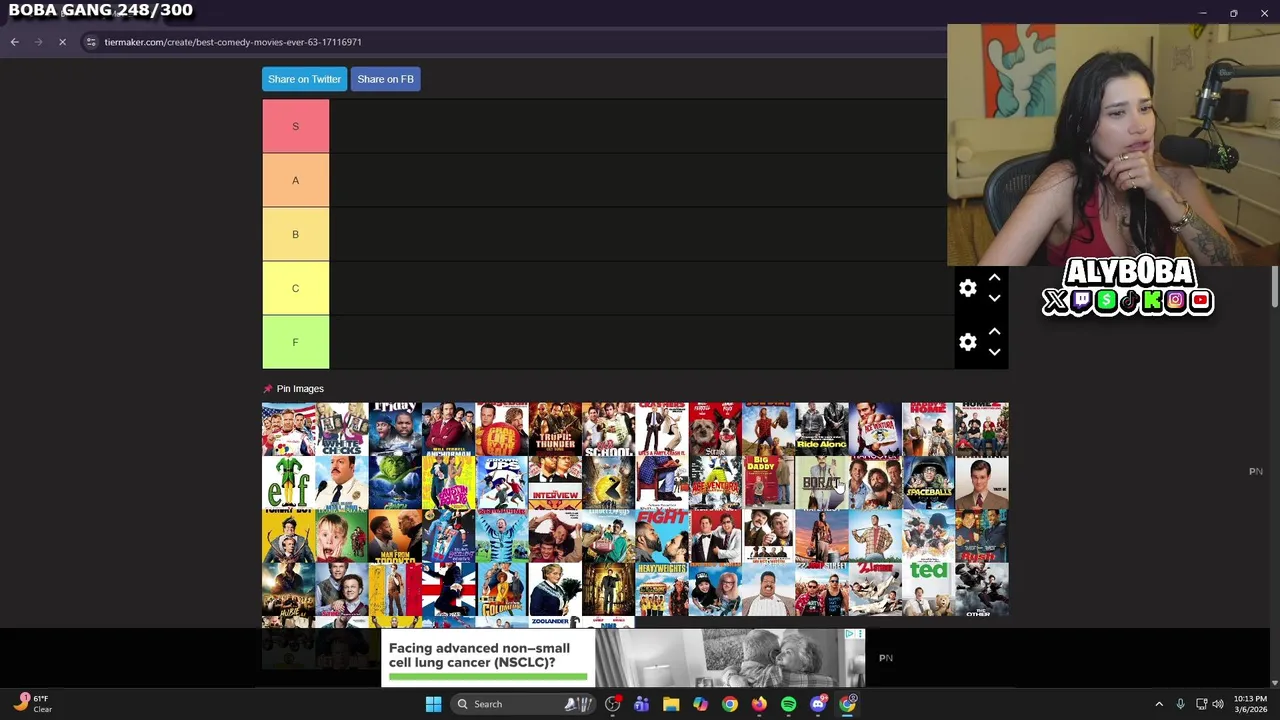Image resolution: width=1280 pixels, height=720 pixels.
Task: Move tier C row up with arrow
Action: pos(994,278)
